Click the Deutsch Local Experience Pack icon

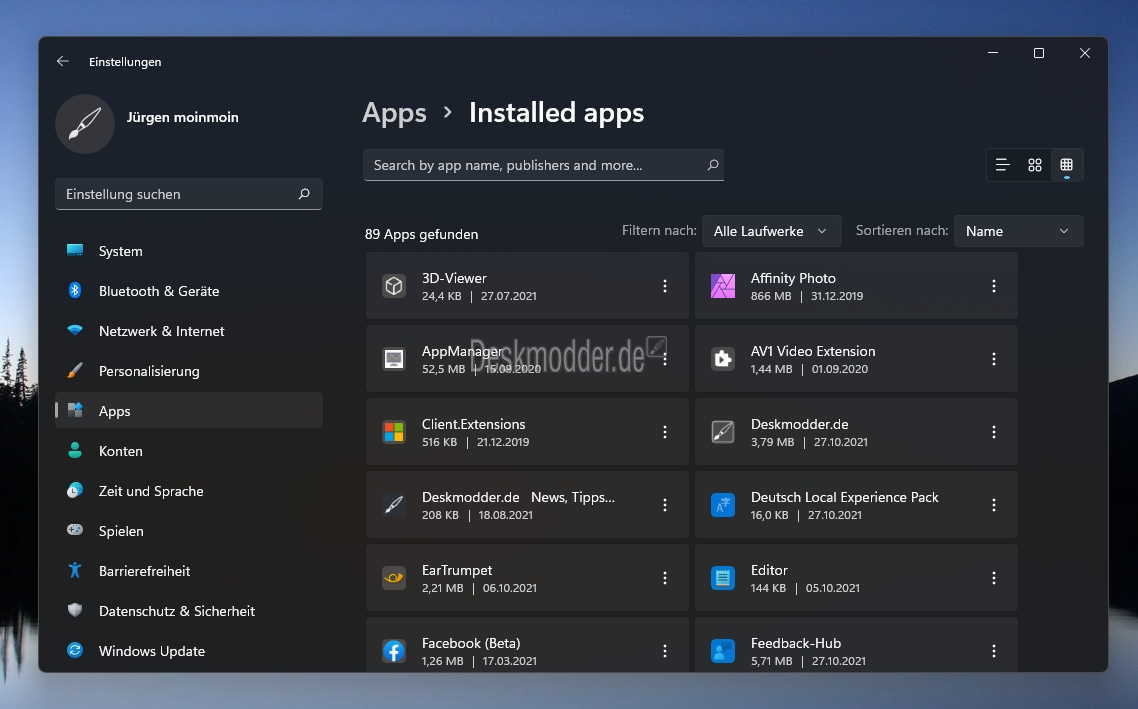[723, 505]
